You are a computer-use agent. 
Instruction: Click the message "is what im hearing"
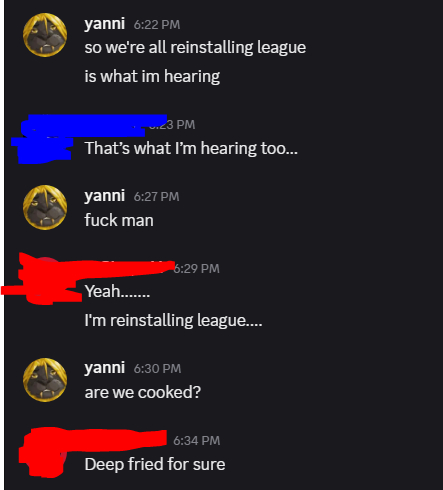tap(152, 76)
